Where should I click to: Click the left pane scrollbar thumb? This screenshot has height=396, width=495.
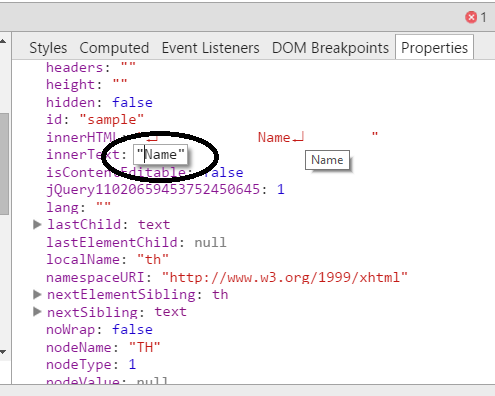pos(4,164)
